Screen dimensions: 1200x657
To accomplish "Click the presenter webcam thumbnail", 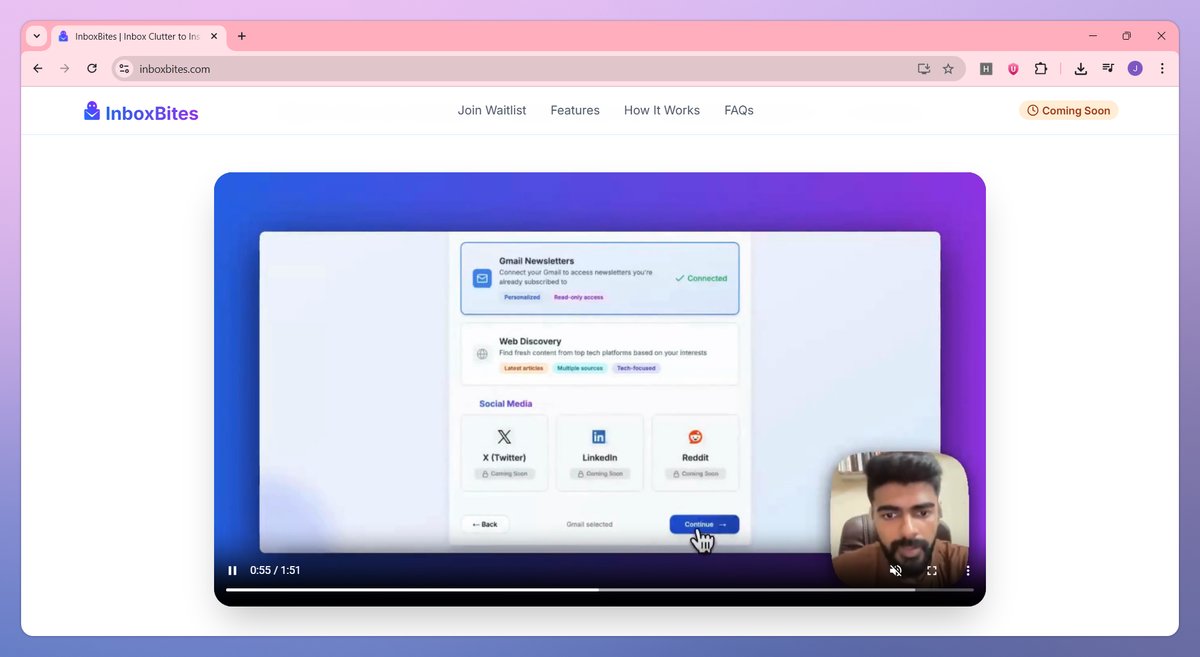I will click(899, 518).
